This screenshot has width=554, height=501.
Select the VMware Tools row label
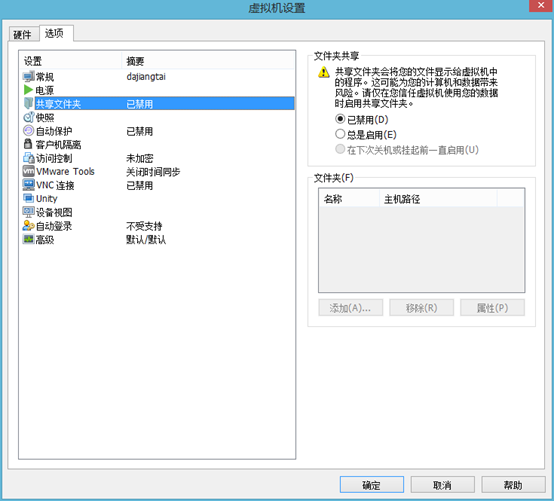65,171
